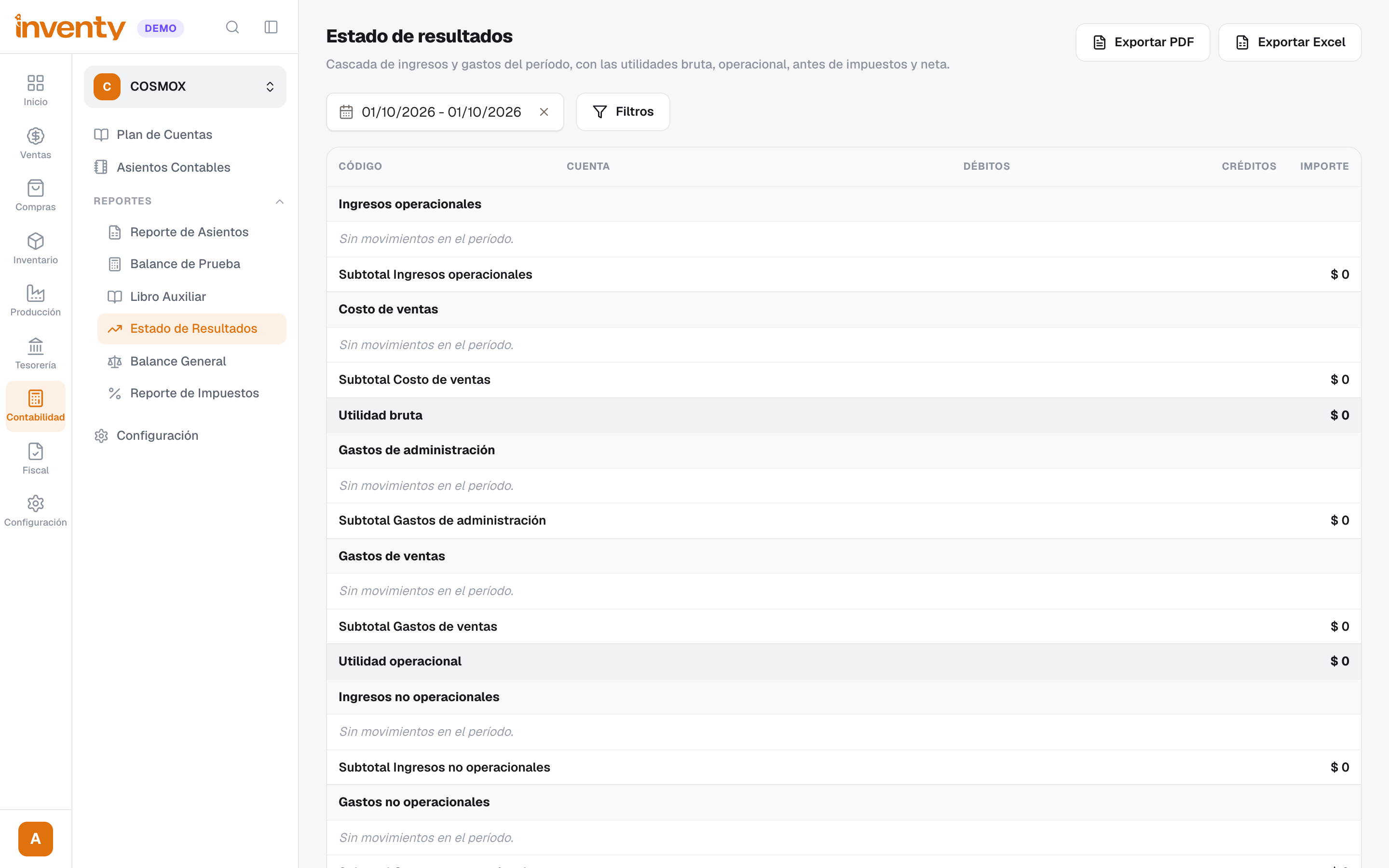Open Configuración in accounting submenu
This screenshot has width=1389, height=868.
185,436
